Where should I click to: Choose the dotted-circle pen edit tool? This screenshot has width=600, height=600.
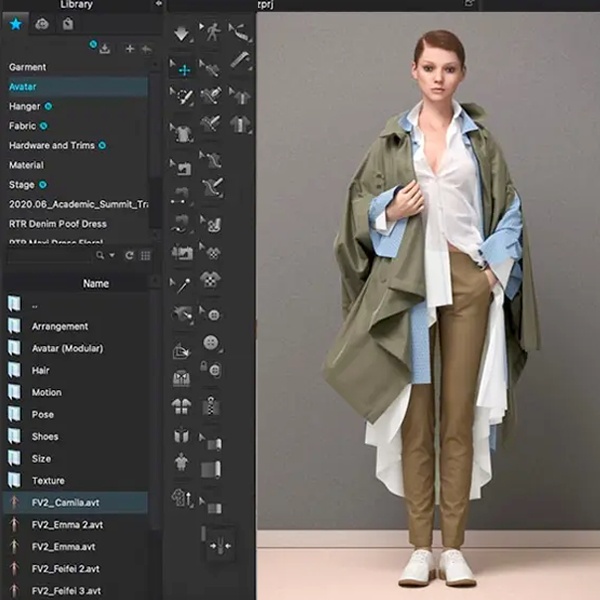182,96
